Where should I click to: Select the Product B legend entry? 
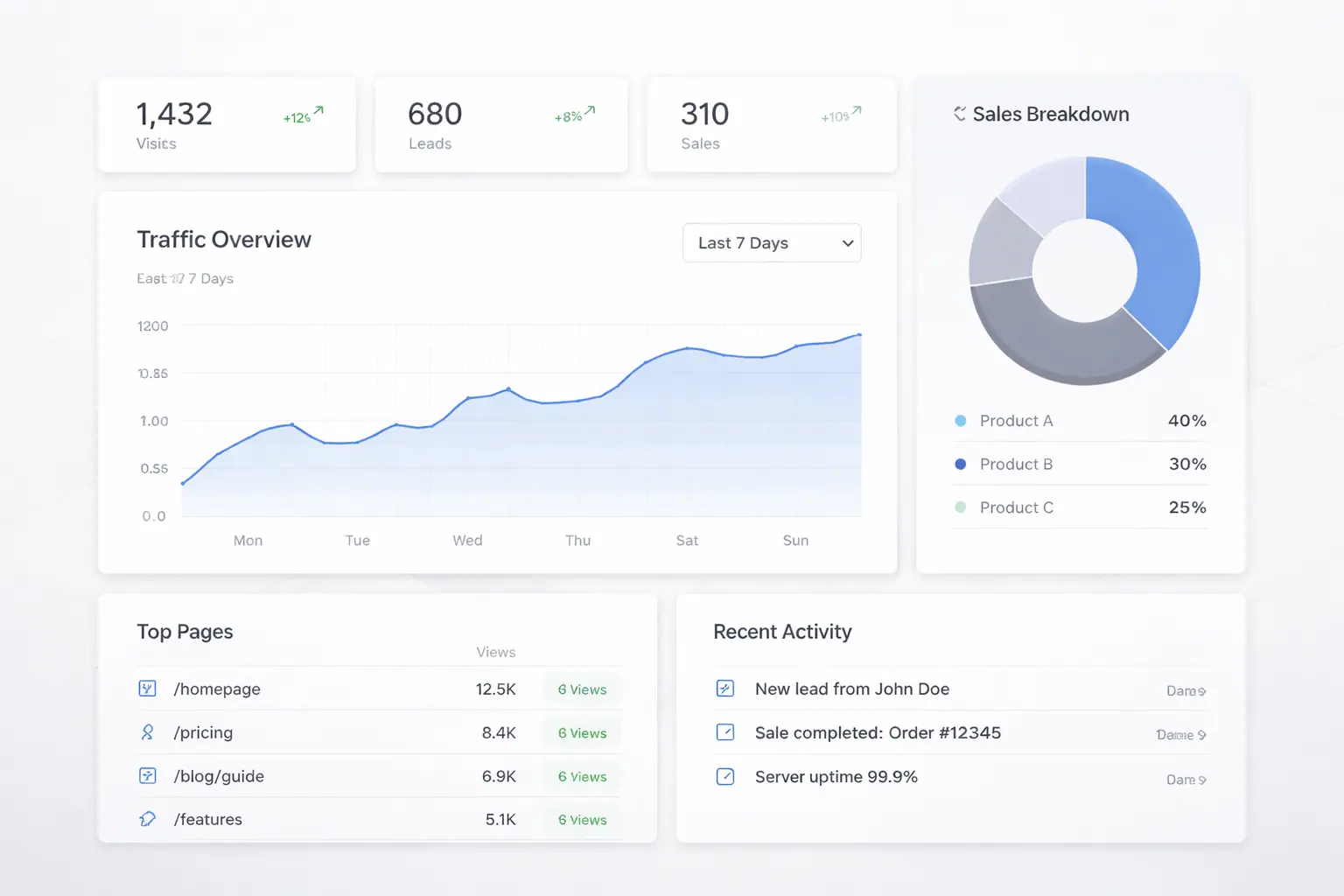click(1016, 465)
